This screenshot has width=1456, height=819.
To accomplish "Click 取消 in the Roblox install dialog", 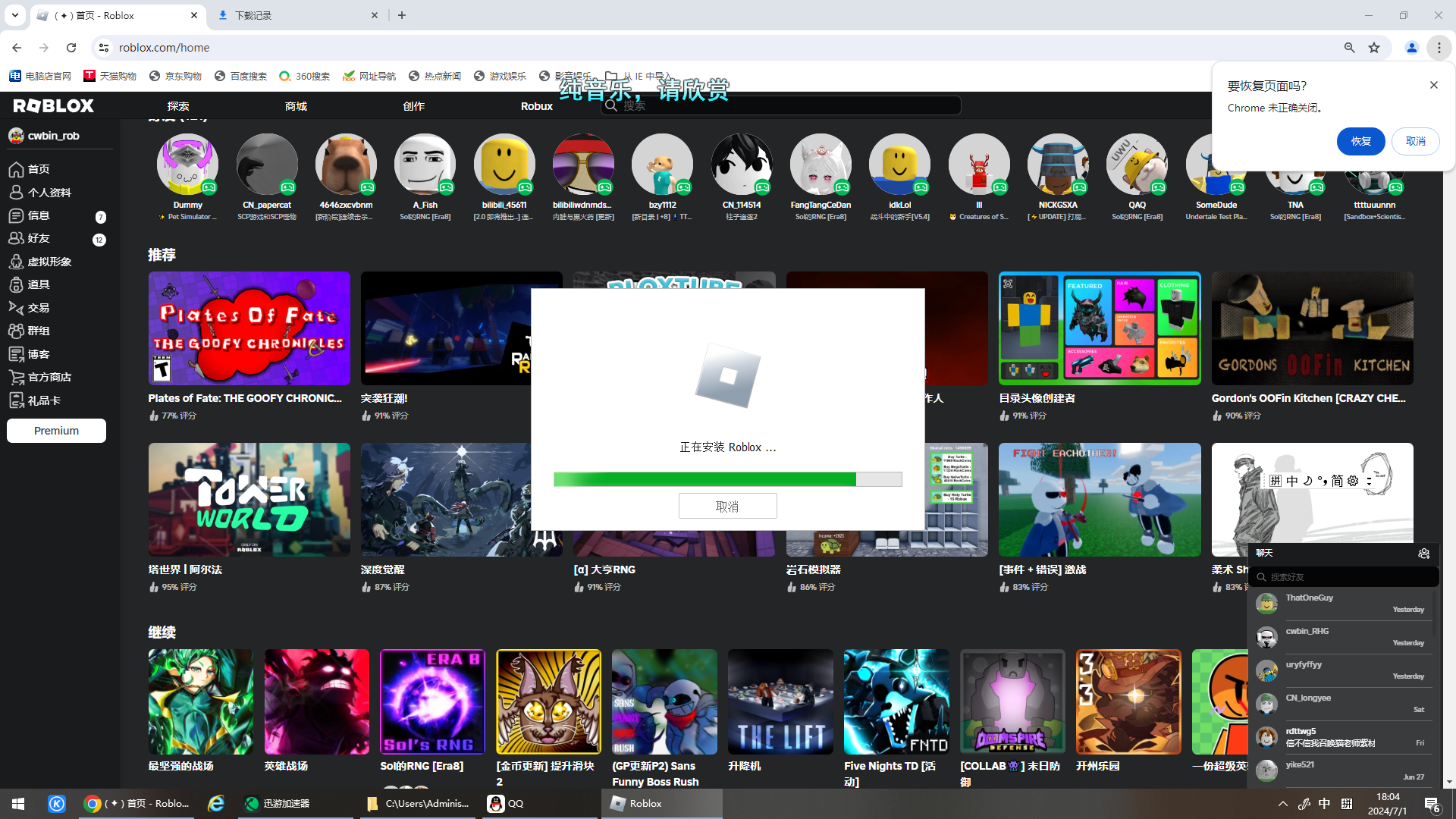I will click(727, 506).
